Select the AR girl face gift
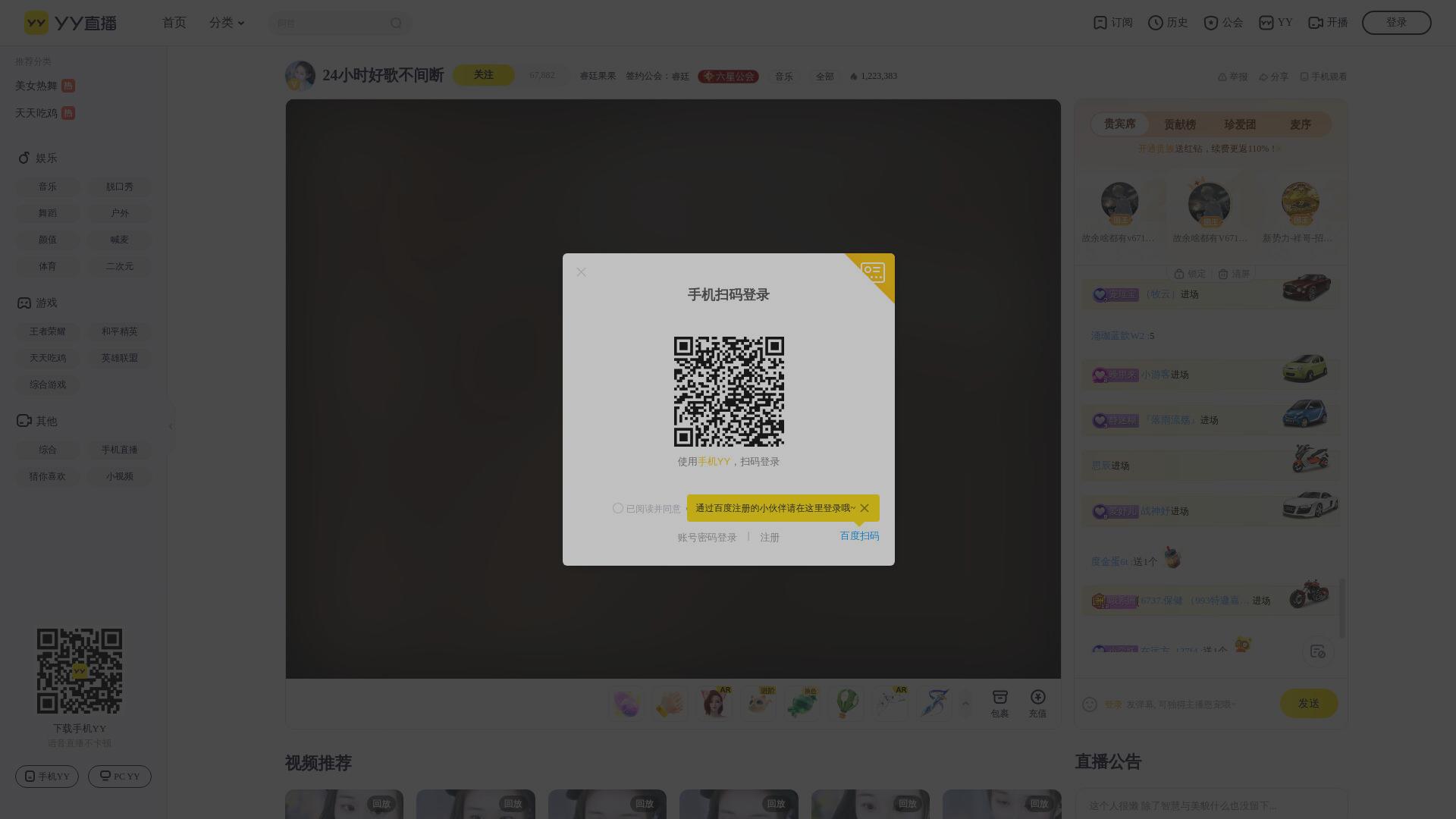Viewport: 1456px width, 819px height. (714, 704)
